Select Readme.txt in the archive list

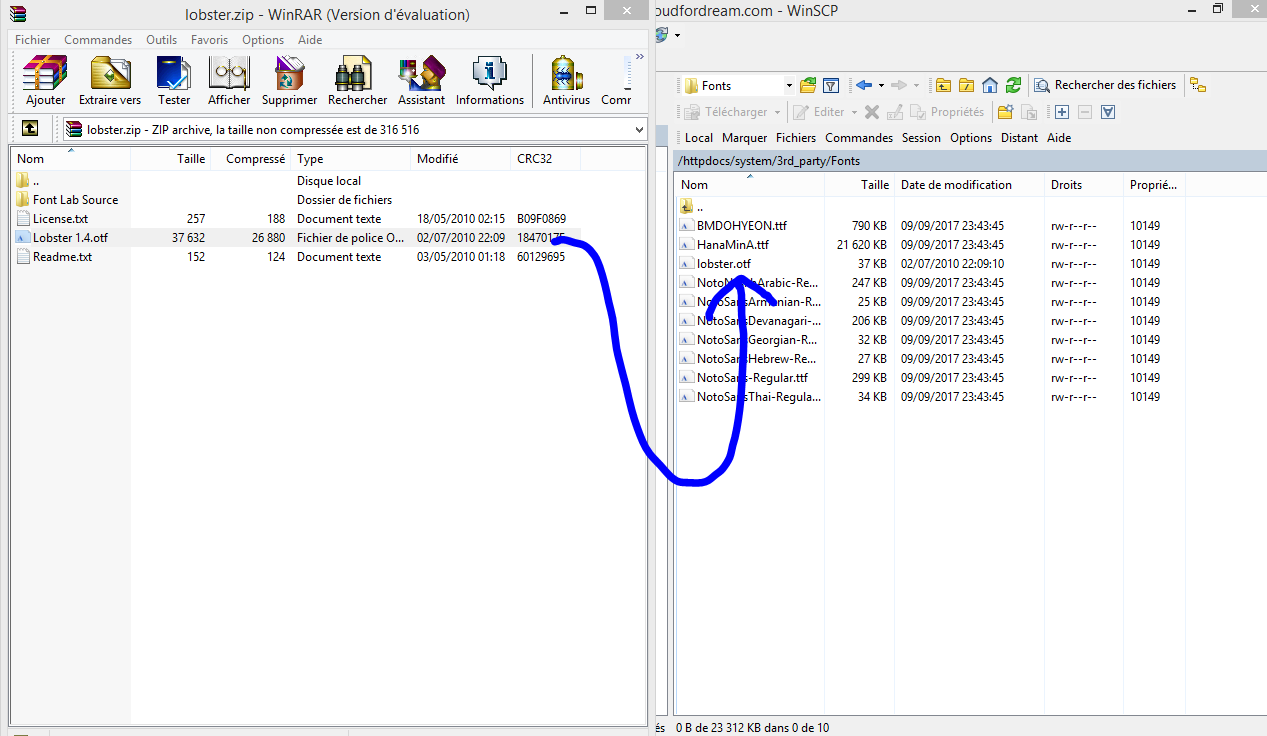(x=62, y=257)
